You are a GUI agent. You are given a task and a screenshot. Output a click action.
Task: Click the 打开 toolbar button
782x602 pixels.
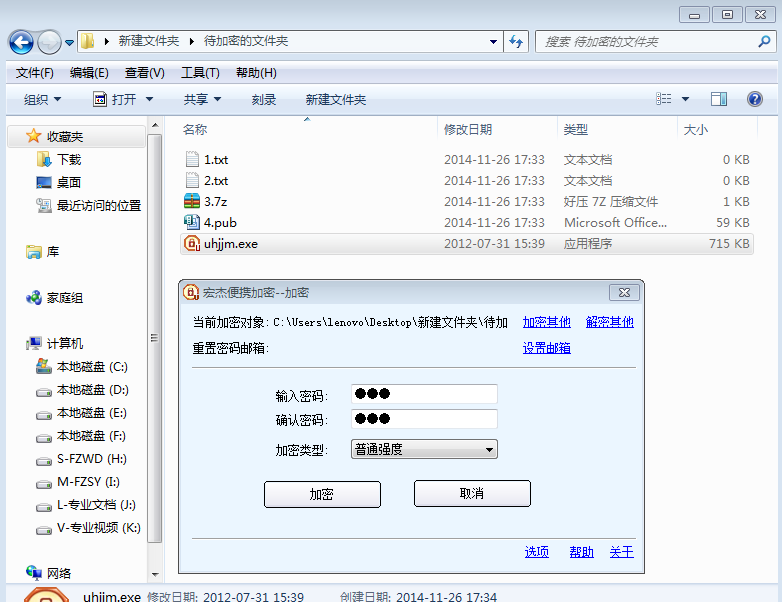(x=115, y=99)
